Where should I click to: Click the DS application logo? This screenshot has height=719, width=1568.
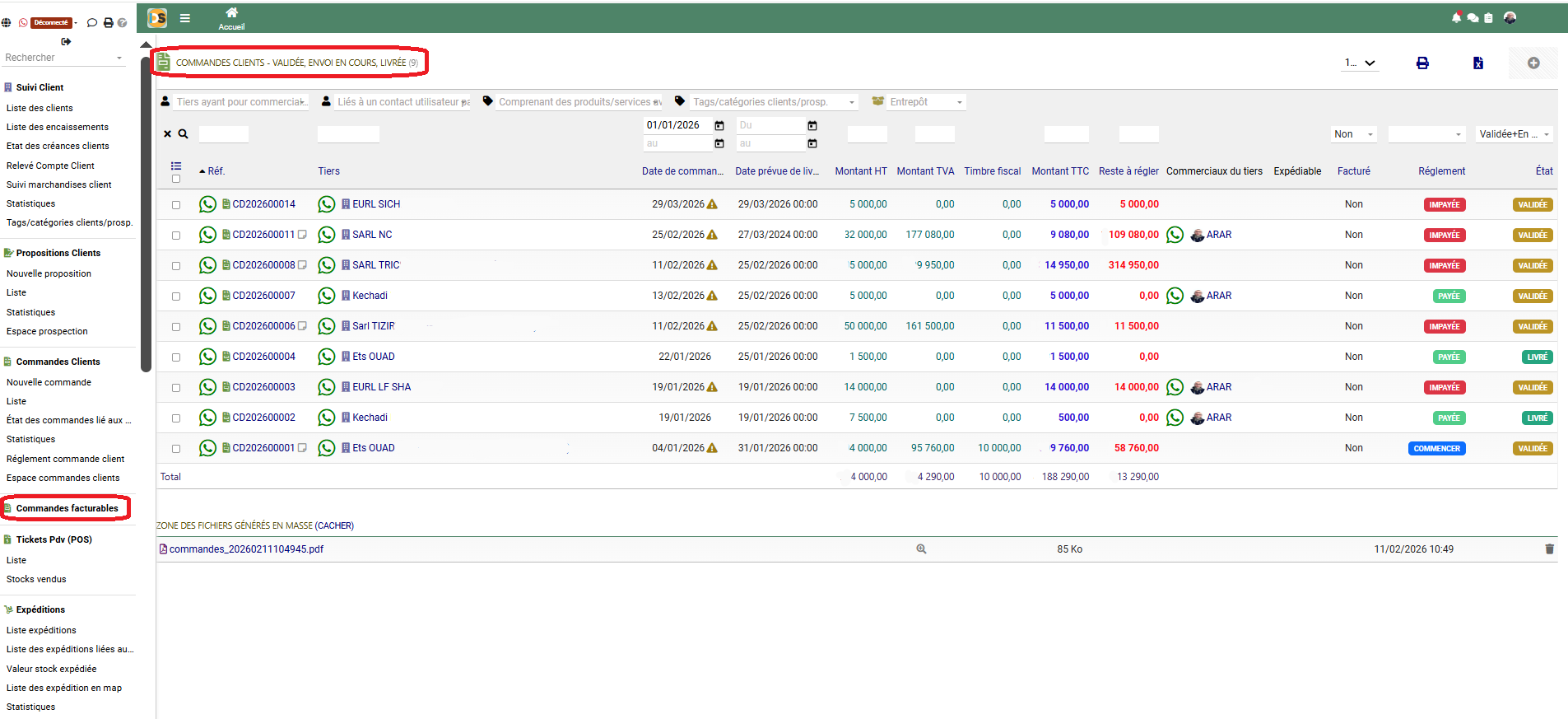(x=157, y=17)
